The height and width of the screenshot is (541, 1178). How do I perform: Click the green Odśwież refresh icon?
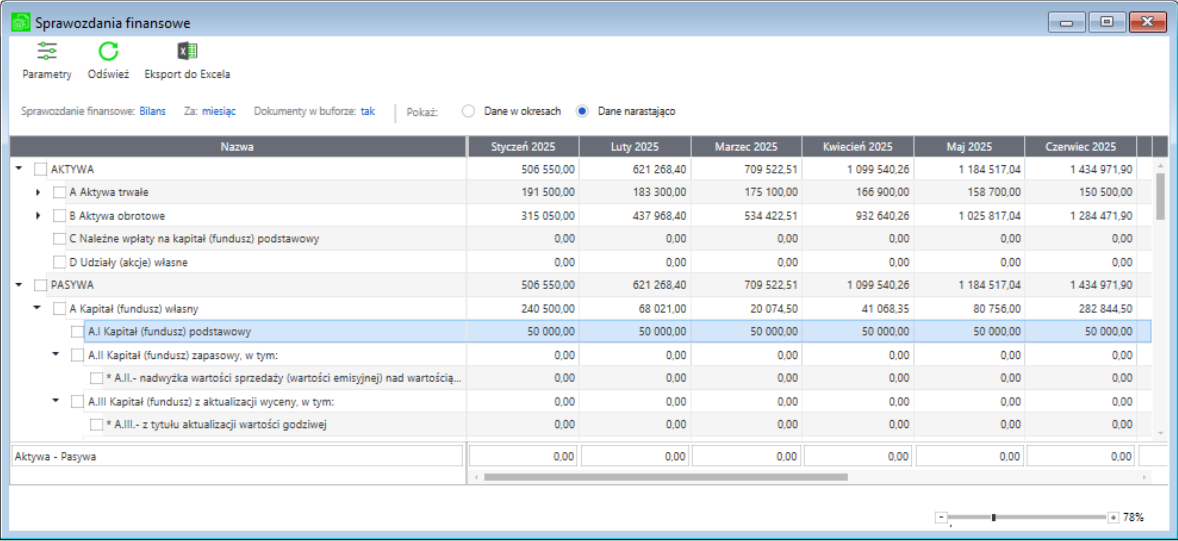[108, 52]
